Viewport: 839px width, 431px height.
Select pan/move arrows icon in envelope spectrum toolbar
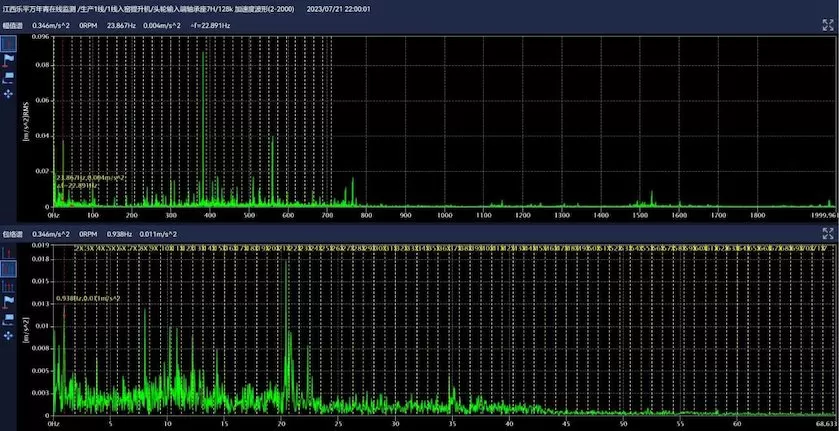(9, 334)
